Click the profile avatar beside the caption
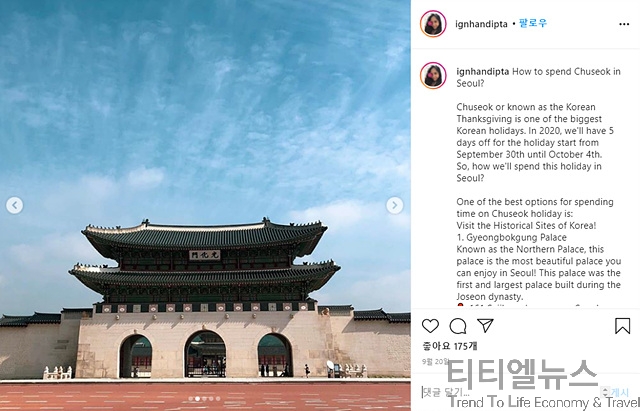Viewport: 640px width, 411px height. [433, 76]
